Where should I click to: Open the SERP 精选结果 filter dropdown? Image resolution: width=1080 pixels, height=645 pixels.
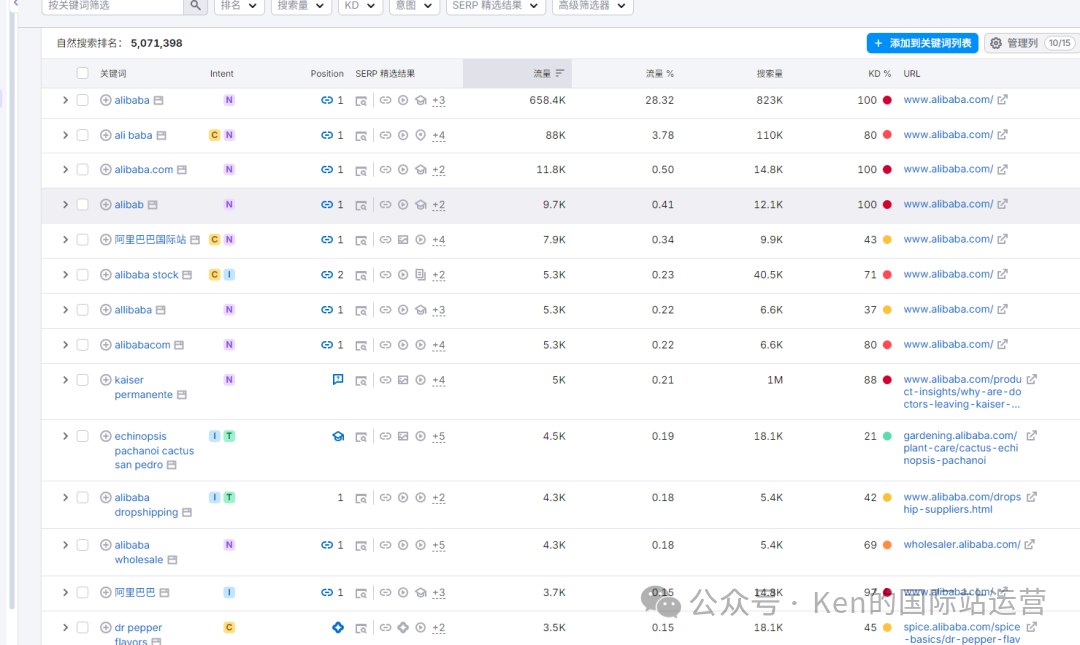[x=495, y=6]
